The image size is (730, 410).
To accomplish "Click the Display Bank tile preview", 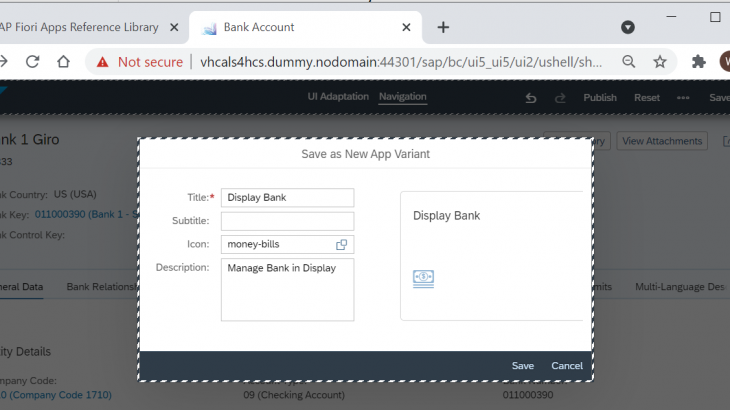I will [491, 255].
